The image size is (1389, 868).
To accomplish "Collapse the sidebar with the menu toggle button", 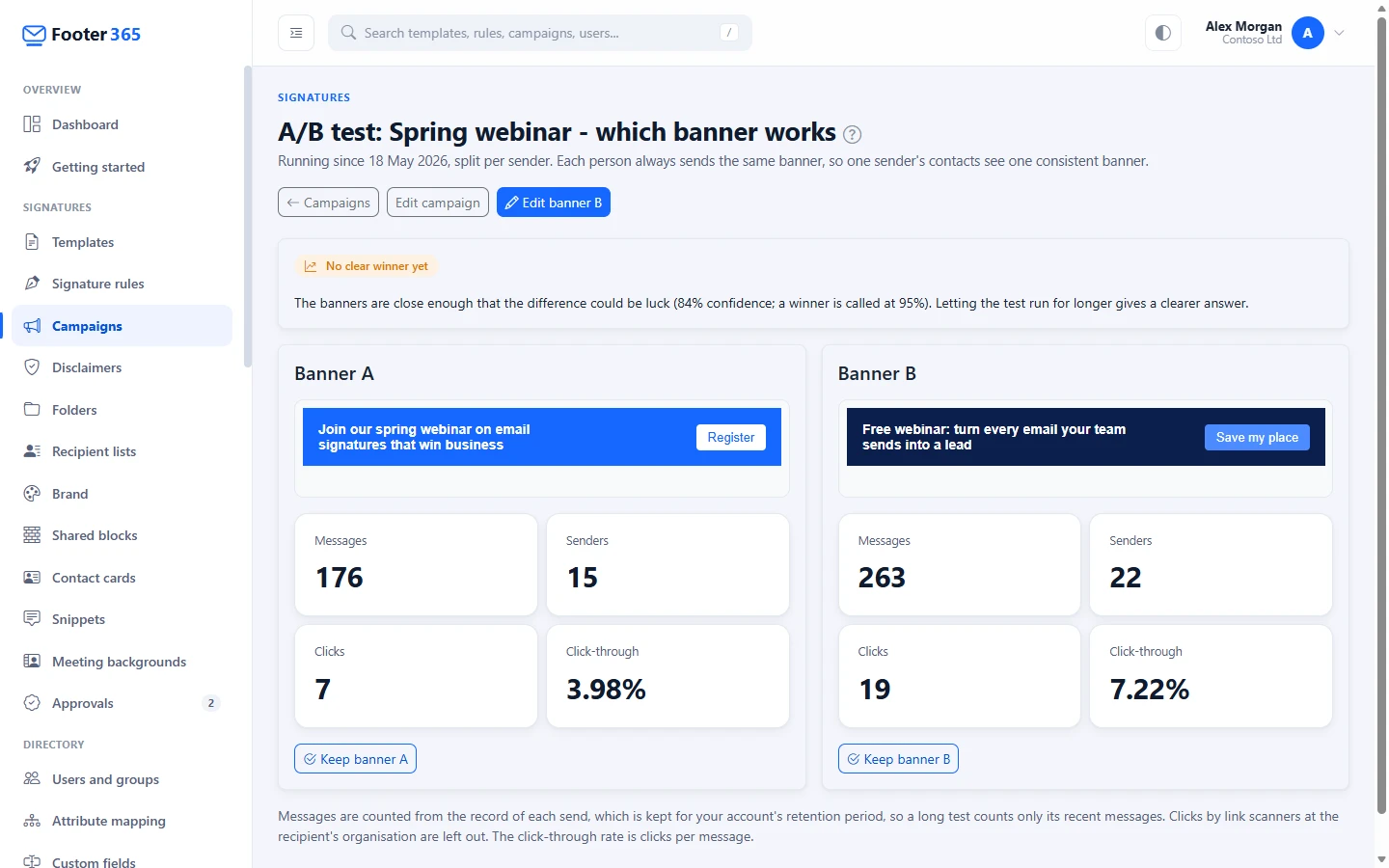I will [x=296, y=33].
